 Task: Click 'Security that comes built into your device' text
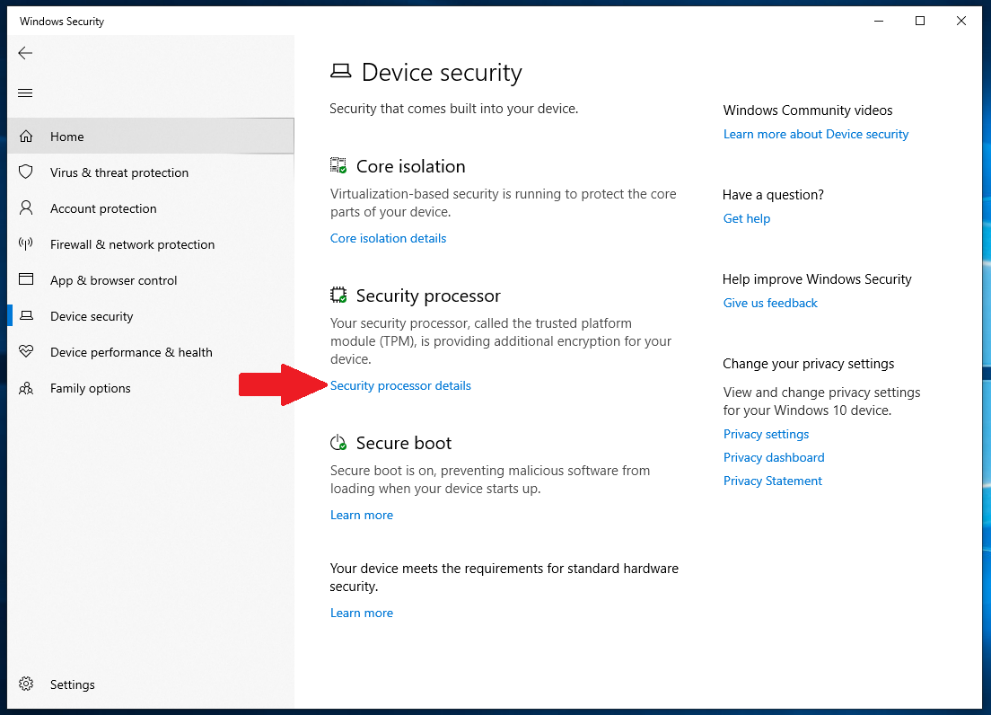click(454, 109)
